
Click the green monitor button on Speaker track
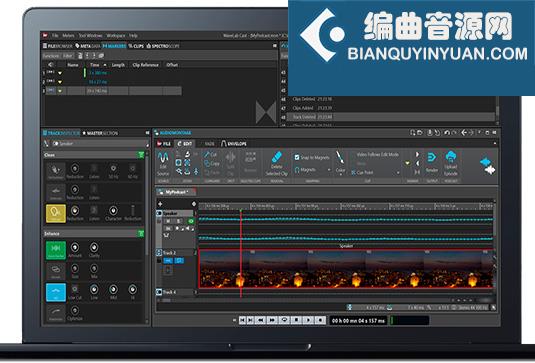click(191, 221)
